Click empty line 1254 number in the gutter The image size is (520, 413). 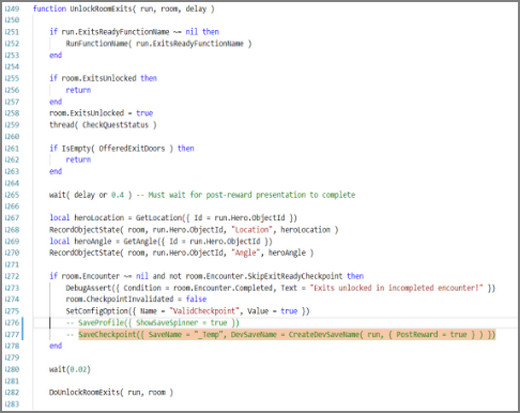point(12,67)
